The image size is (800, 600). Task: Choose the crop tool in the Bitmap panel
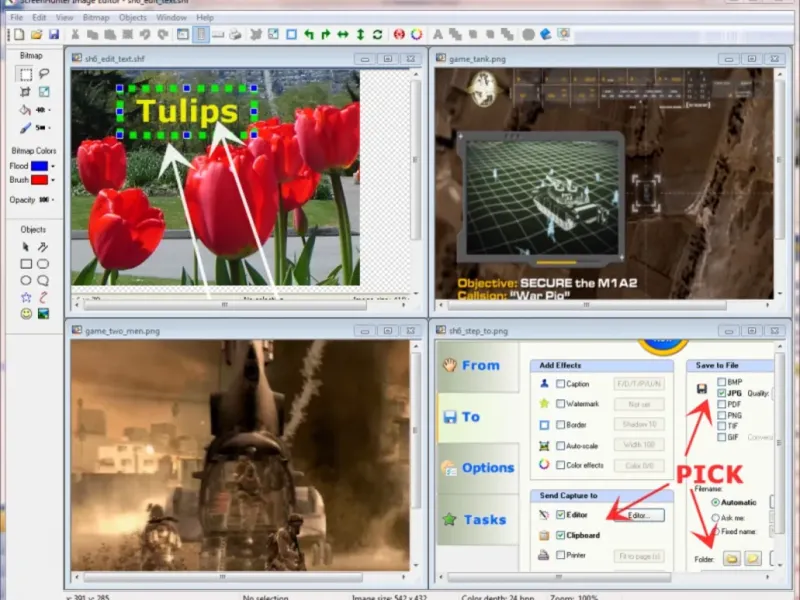tap(26, 92)
